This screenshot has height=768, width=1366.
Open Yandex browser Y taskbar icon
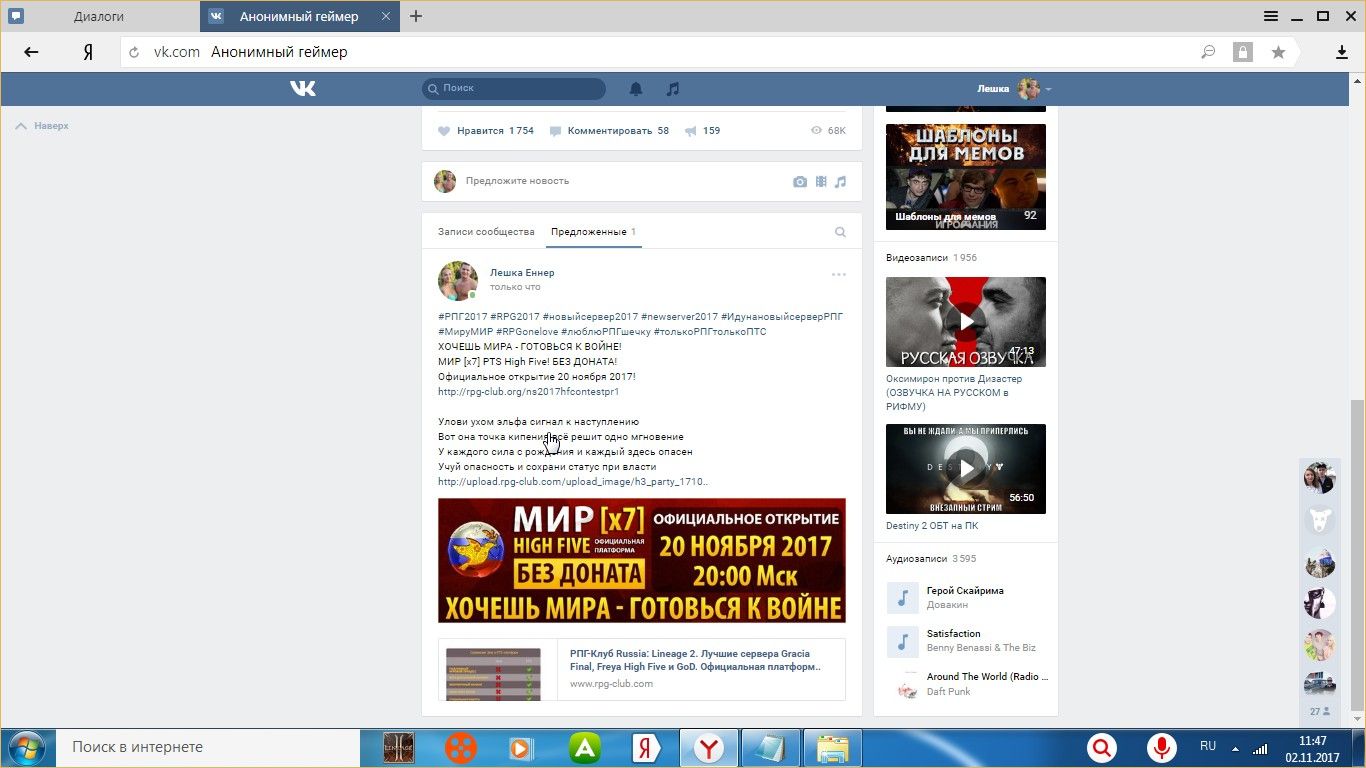709,748
